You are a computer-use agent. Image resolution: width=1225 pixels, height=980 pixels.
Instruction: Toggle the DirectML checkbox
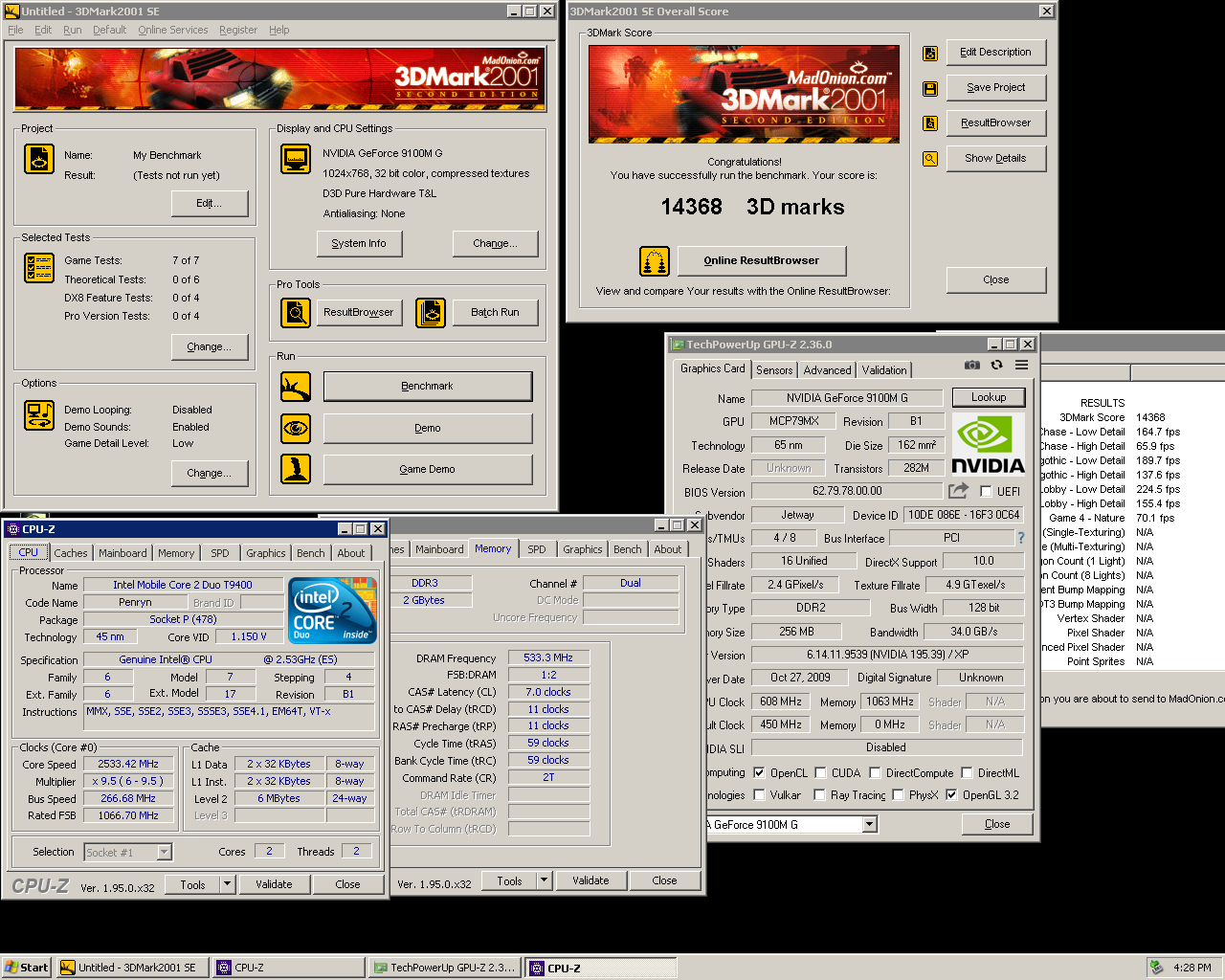pos(968,773)
